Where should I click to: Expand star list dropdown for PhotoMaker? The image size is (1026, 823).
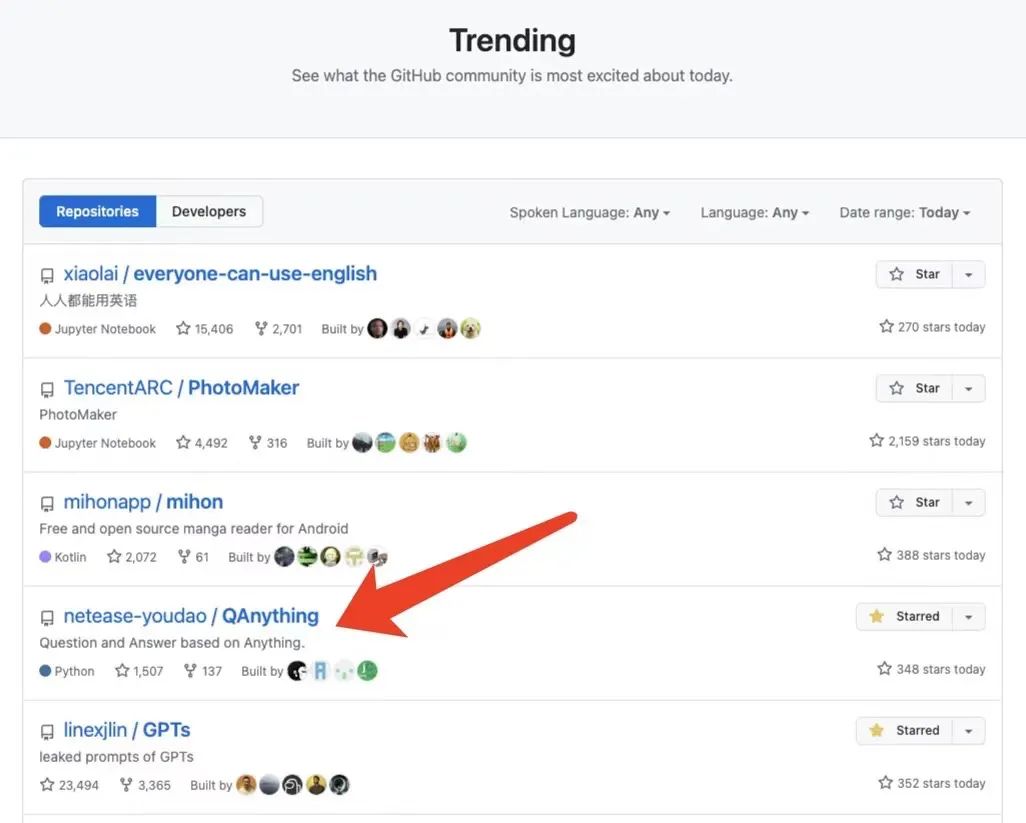pyautogui.click(x=969, y=389)
